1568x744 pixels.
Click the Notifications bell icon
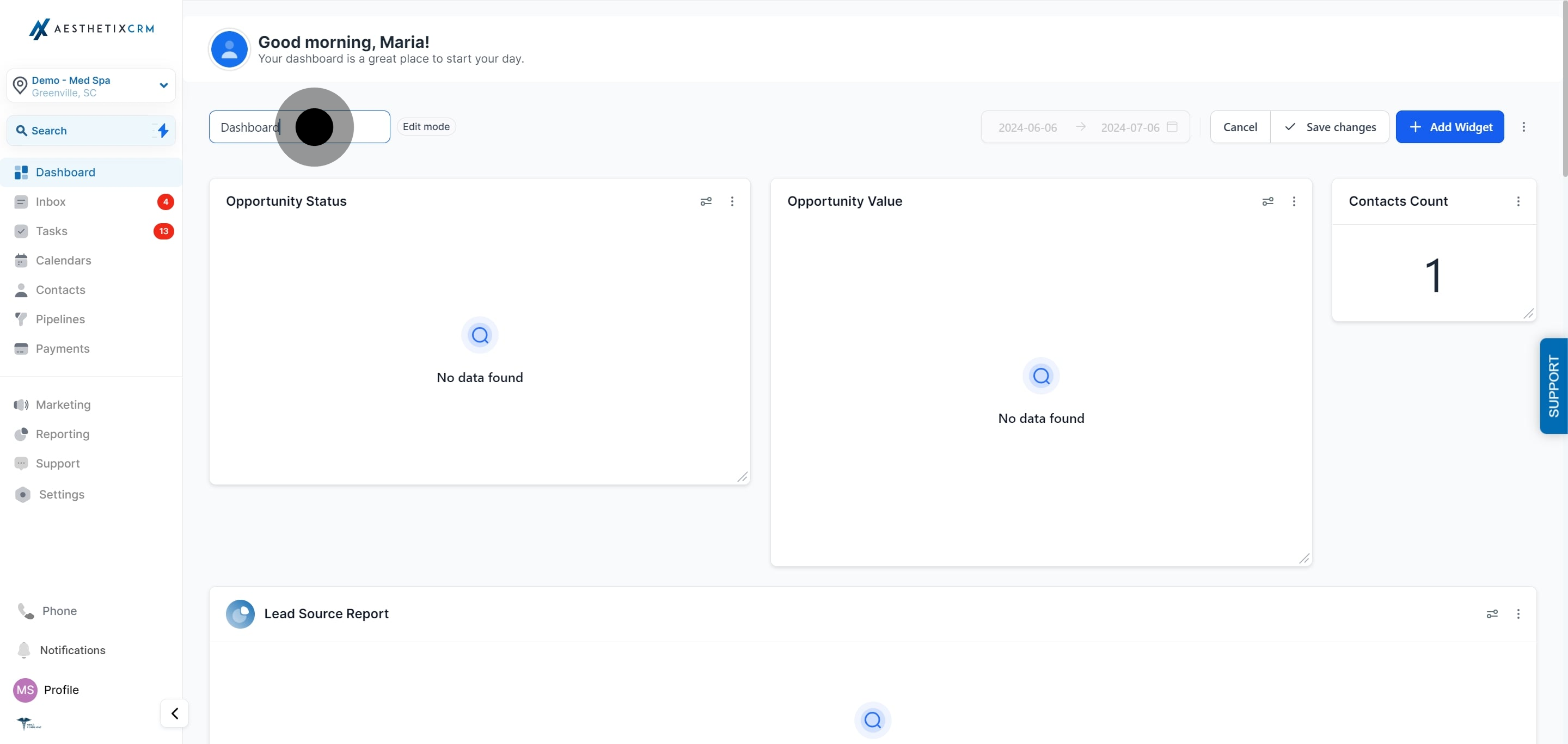tap(24, 650)
